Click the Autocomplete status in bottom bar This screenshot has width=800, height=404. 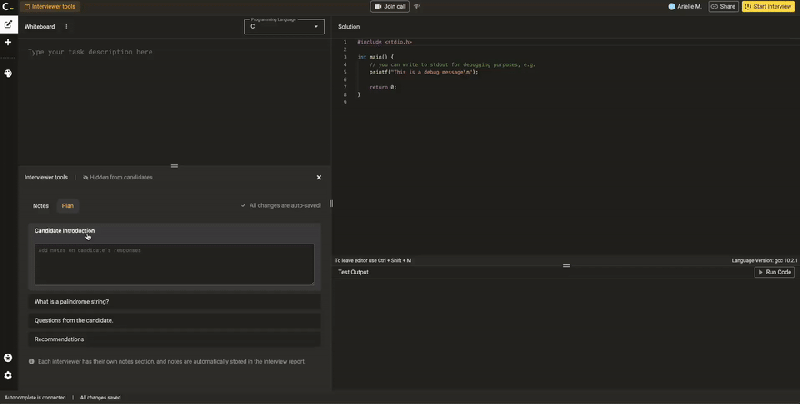35,397
